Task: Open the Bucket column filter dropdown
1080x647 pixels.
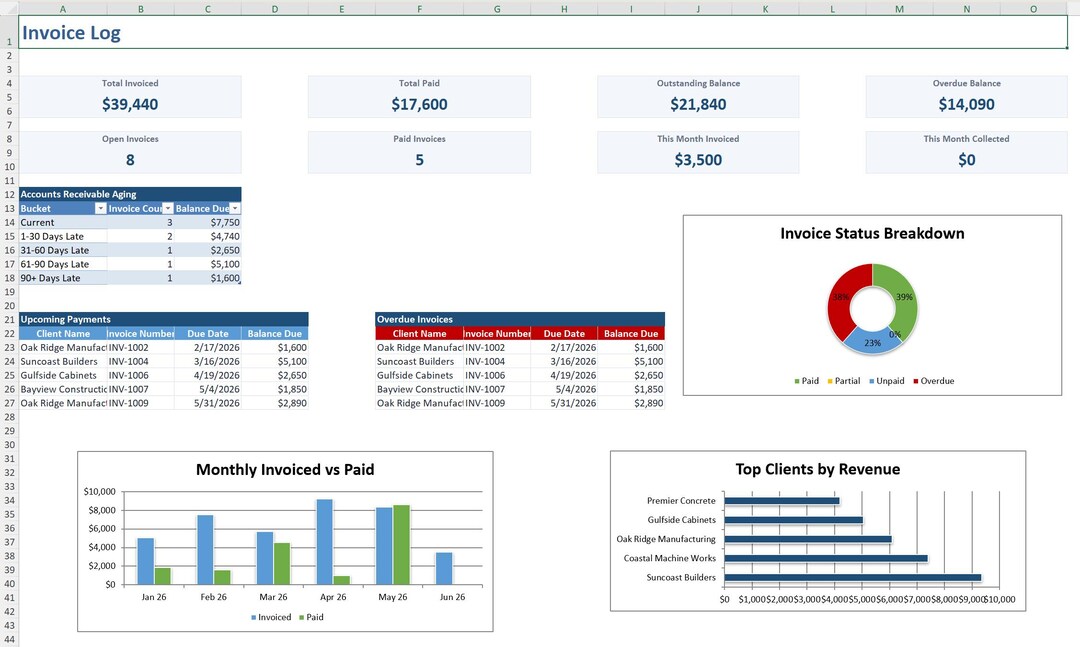Action: click(x=101, y=208)
